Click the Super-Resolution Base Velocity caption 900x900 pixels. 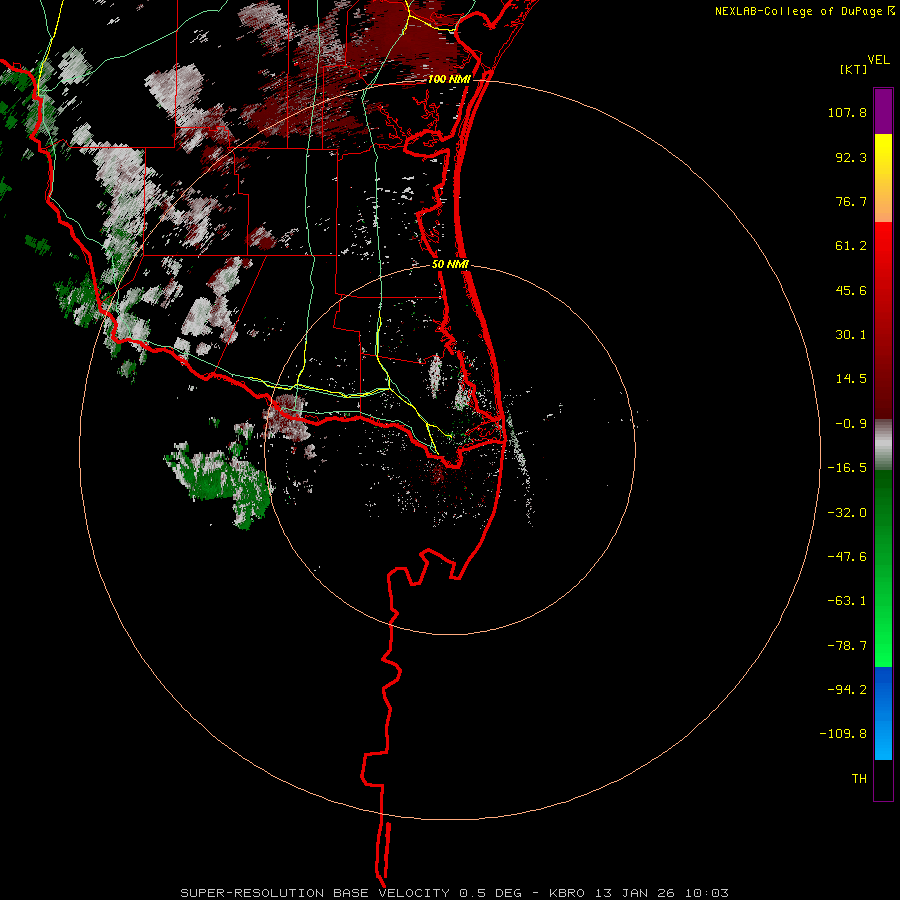tap(454, 893)
